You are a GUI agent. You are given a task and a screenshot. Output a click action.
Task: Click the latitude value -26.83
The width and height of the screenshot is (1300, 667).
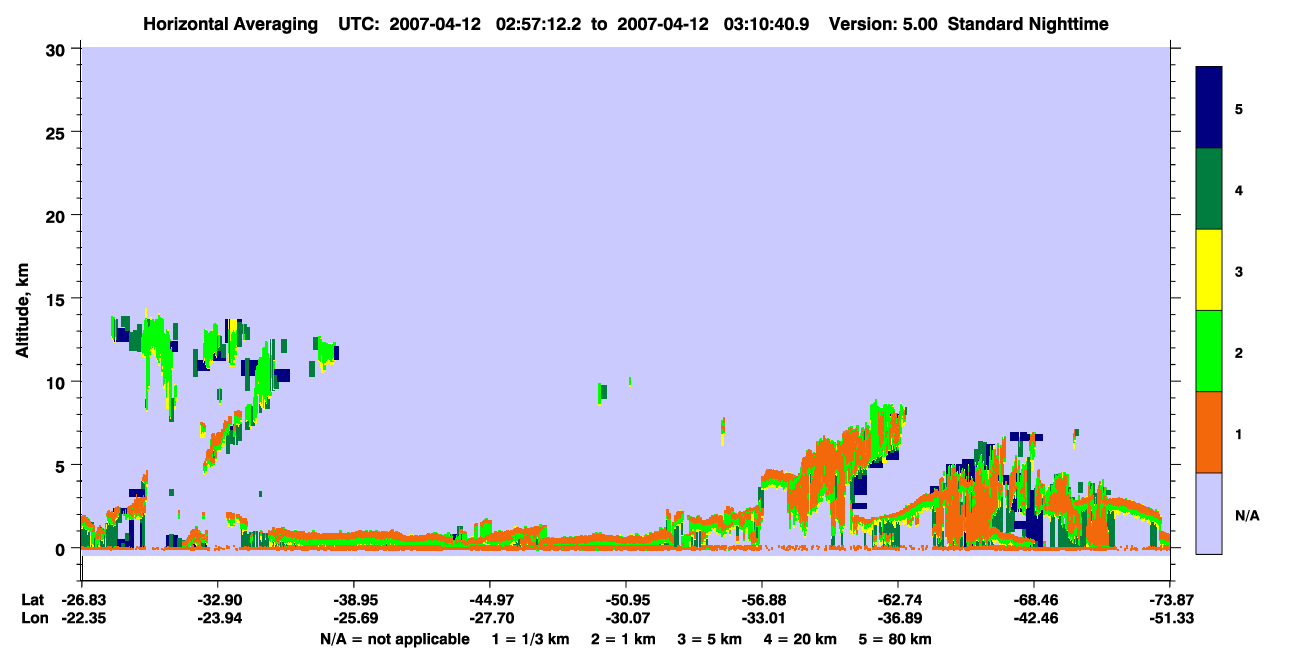(82, 600)
